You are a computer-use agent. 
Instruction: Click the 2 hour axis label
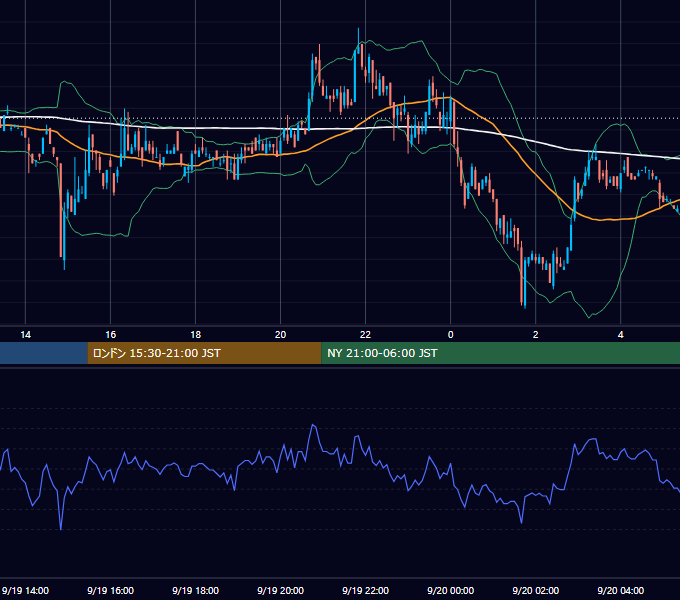pos(536,335)
